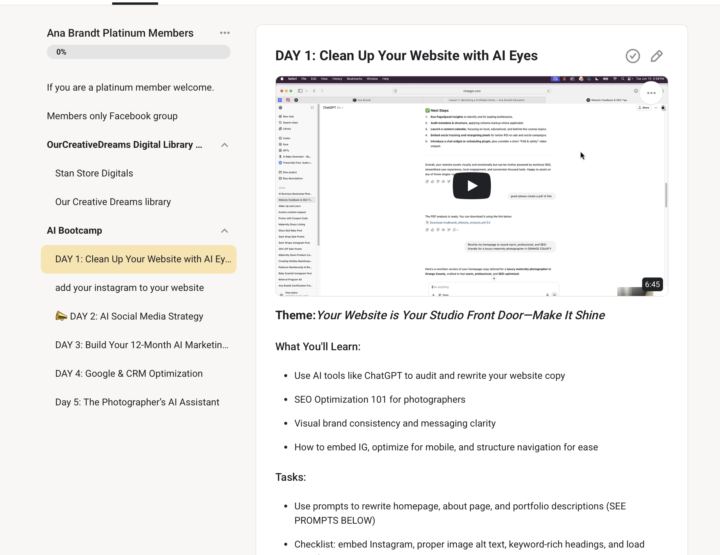Open the Members only Facebook group link
The image size is (720, 555).
point(112,116)
